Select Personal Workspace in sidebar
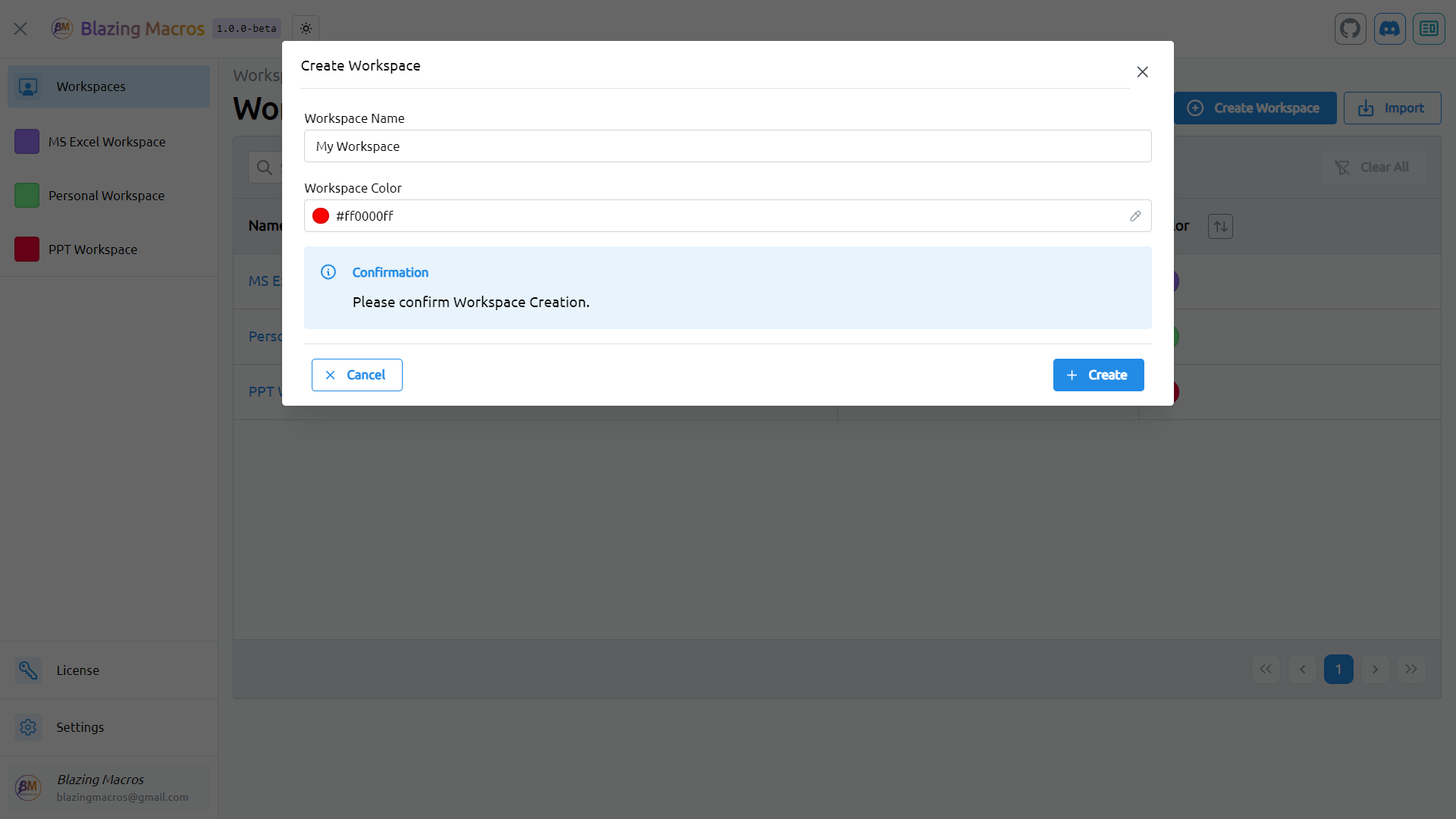Image resolution: width=1456 pixels, height=819 pixels. [109, 196]
